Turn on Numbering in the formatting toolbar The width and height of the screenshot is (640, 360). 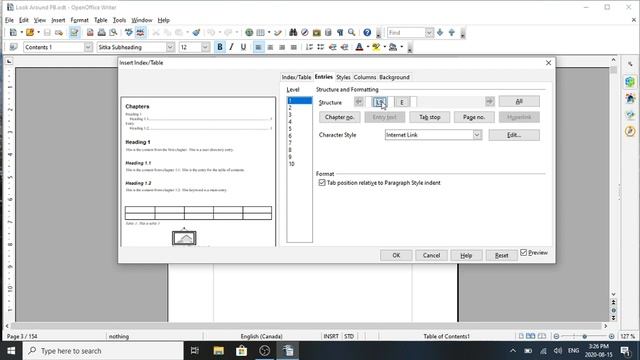pyautogui.click(x=309, y=47)
